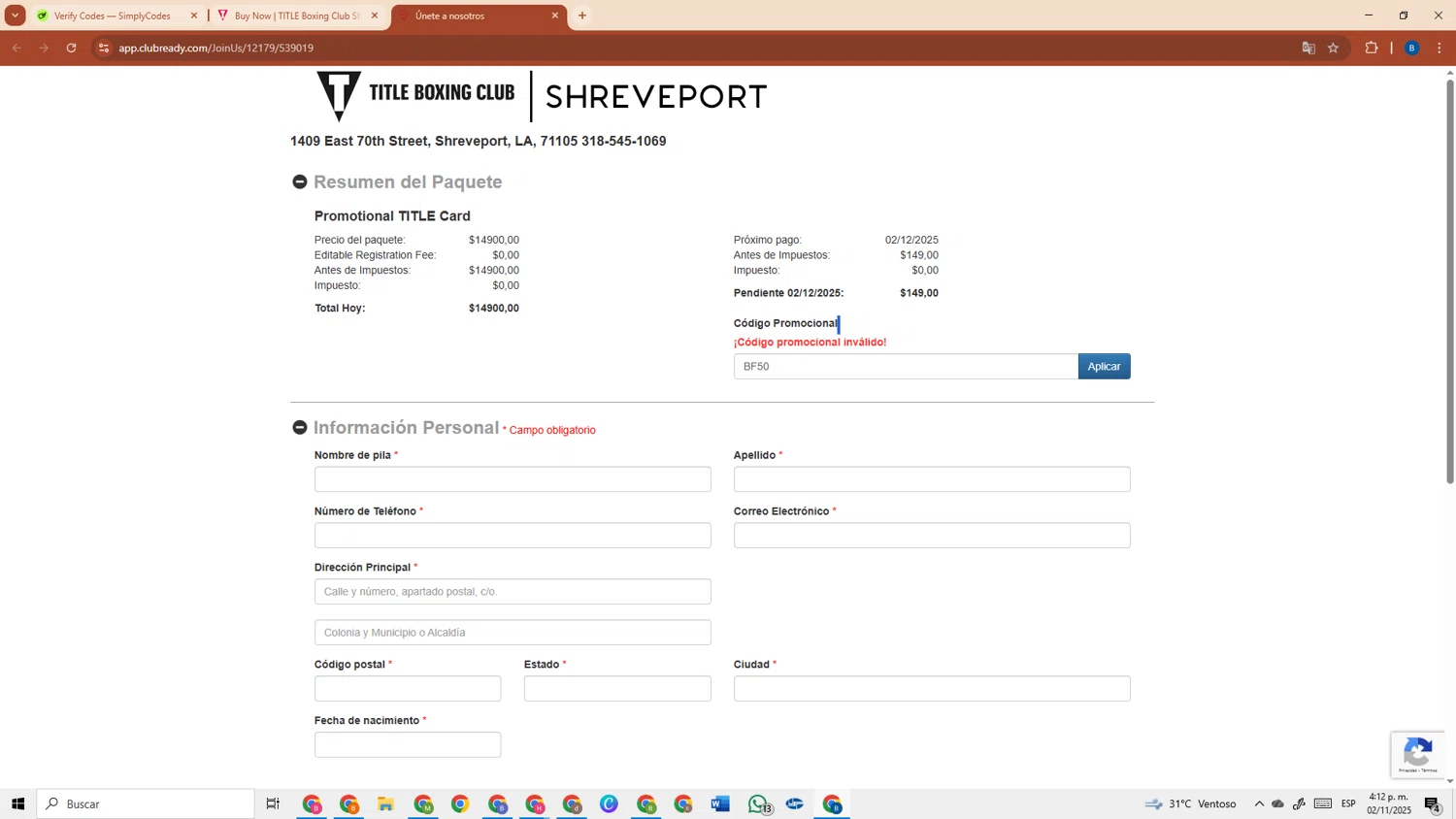Image resolution: width=1456 pixels, height=819 pixels.
Task: Click the Fecha de nacimiento field
Action: click(408, 745)
